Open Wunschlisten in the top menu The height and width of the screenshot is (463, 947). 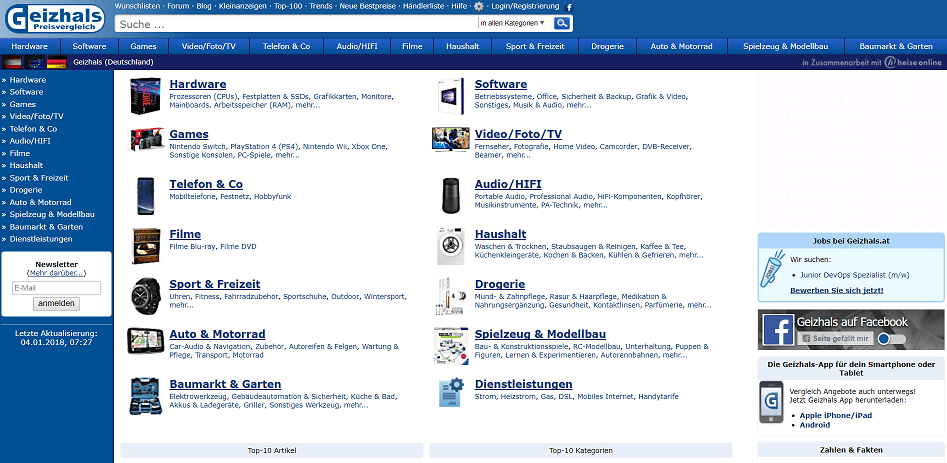(137, 6)
